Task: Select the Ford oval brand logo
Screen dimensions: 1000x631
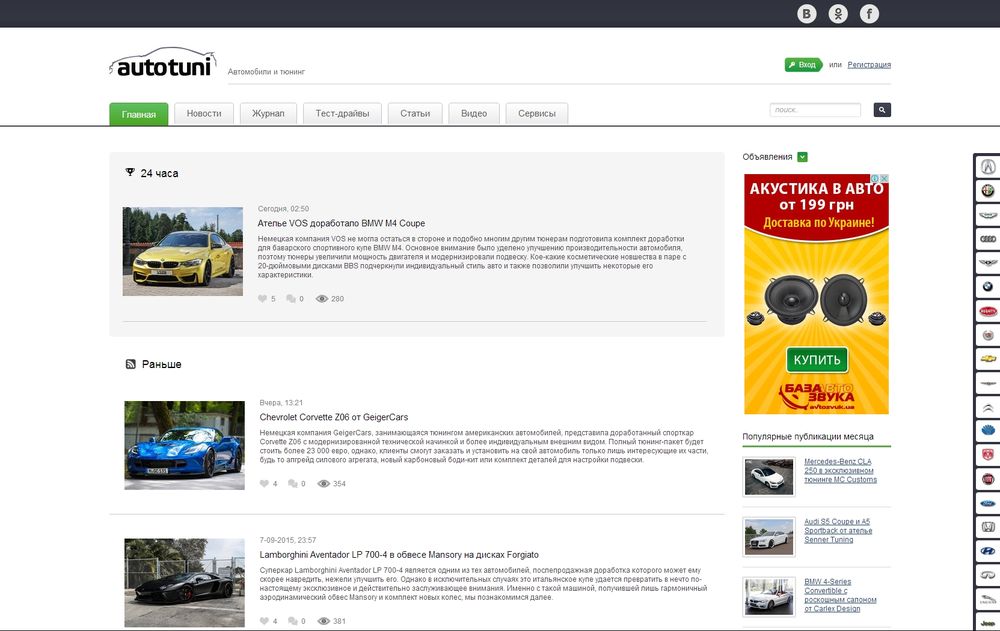Action: pyautogui.click(x=988, y=503)
